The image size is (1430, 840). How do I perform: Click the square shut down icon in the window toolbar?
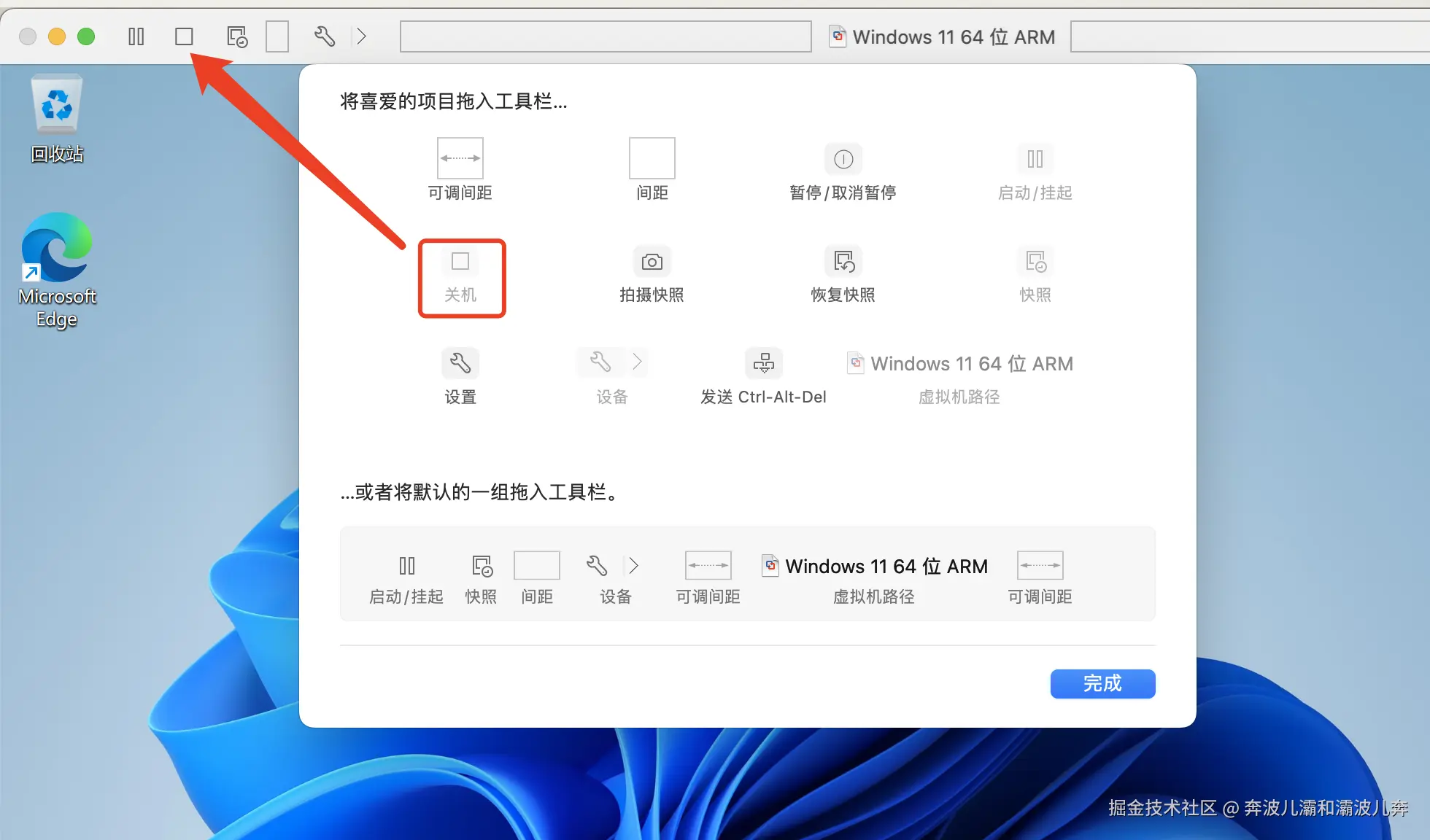tap(184, 36)
